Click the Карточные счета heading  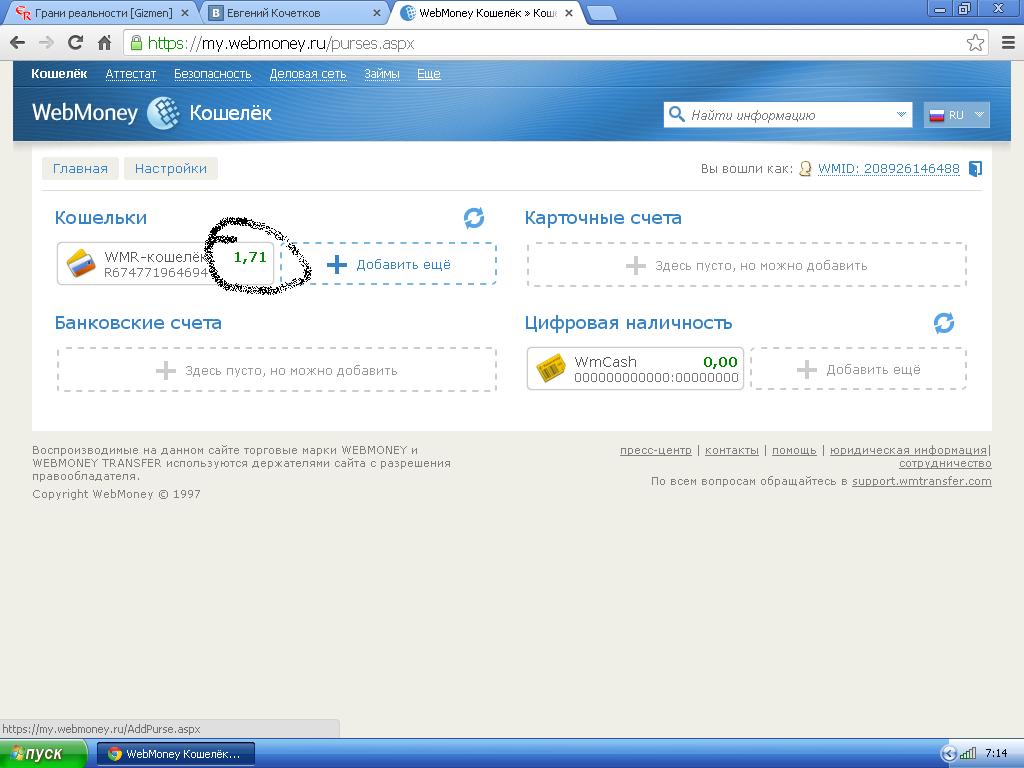point(603,217)
